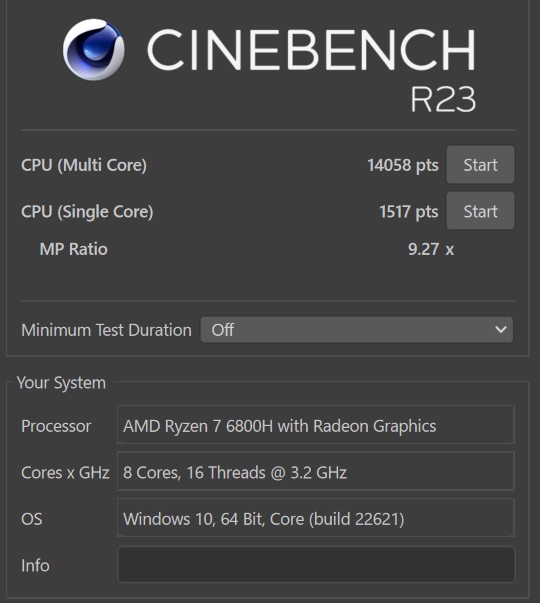Click the 14058 pts multi core score

pos(403,165)
